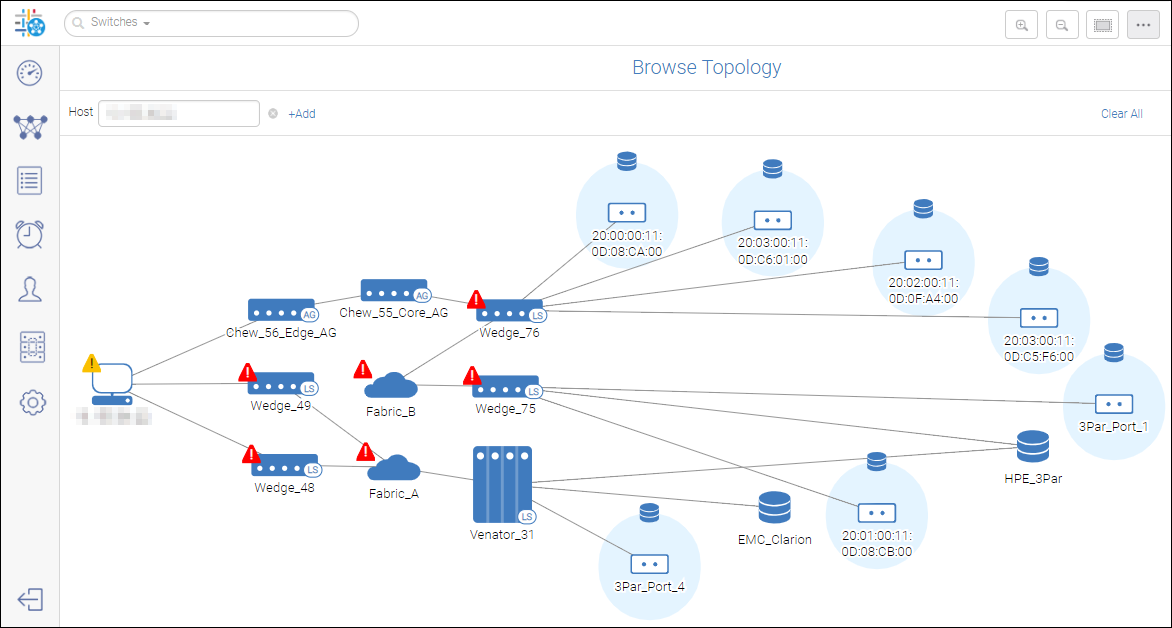Click the +Add filter link
The image size is (1172, 628).
point(302,114)
